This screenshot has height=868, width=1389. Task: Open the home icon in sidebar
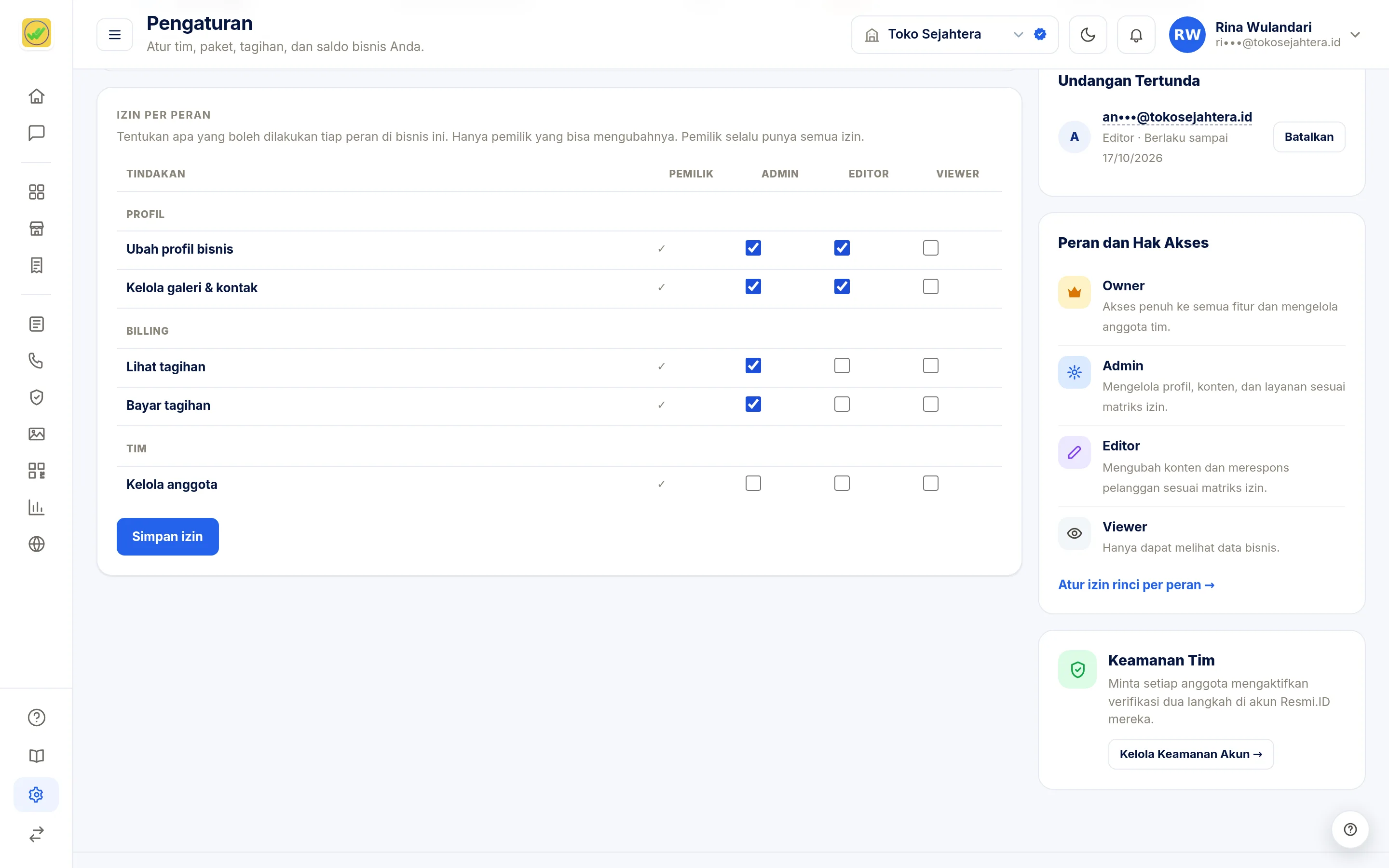[x=36, y=96]
